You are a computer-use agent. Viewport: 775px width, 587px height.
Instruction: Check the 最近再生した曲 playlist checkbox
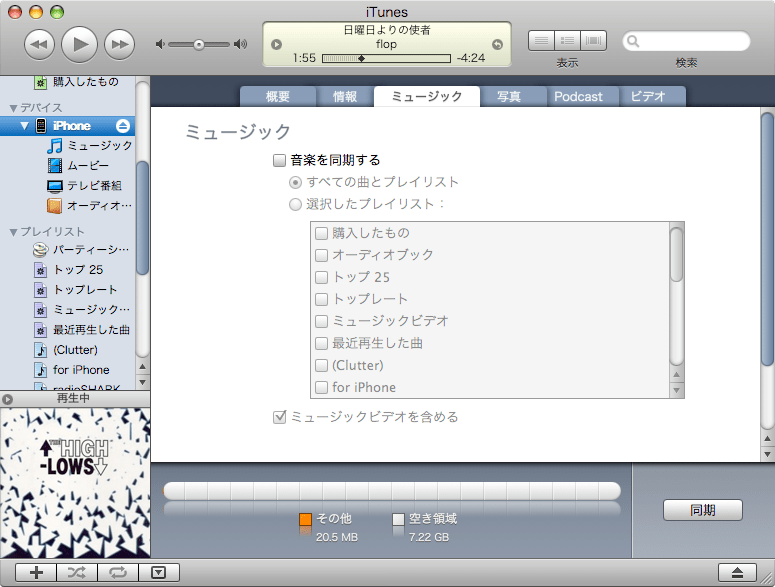(x=321, y=343)
